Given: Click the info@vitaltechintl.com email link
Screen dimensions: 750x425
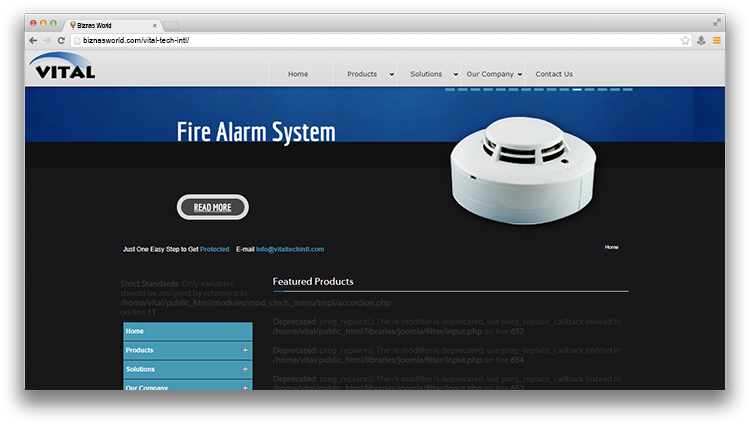Looking at the screenshot, I should 290,249.
